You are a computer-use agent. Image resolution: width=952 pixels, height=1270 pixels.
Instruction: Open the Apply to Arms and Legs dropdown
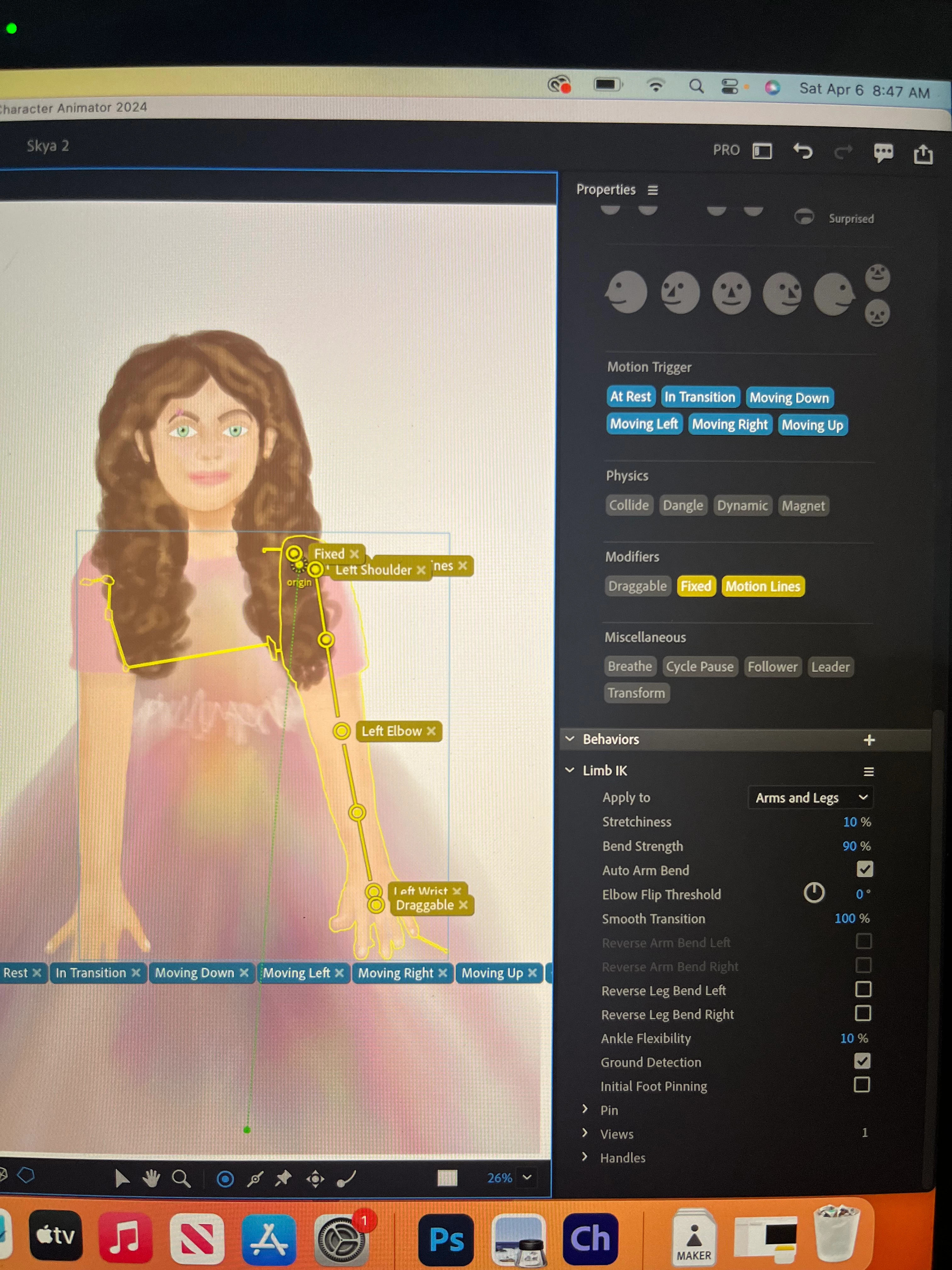click(810, 798)
